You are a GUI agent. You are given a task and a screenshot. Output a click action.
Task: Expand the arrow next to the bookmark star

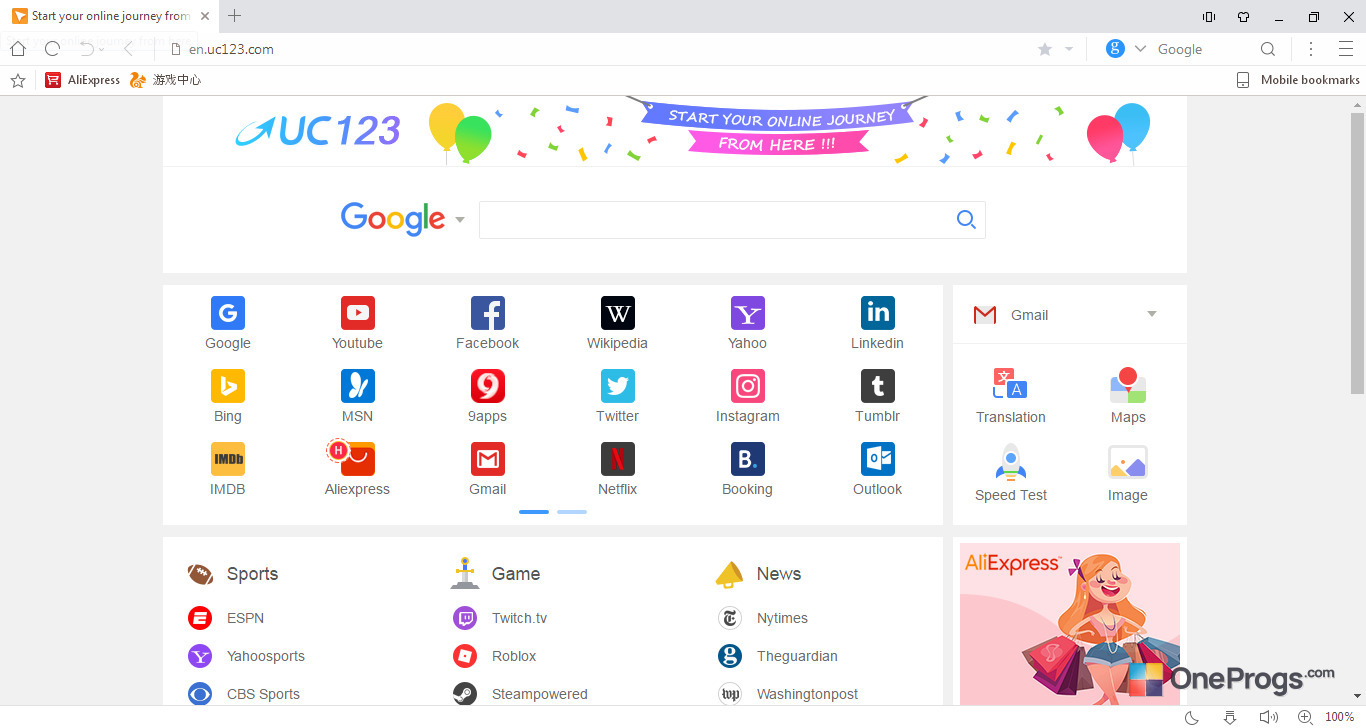click(1068, 49)
